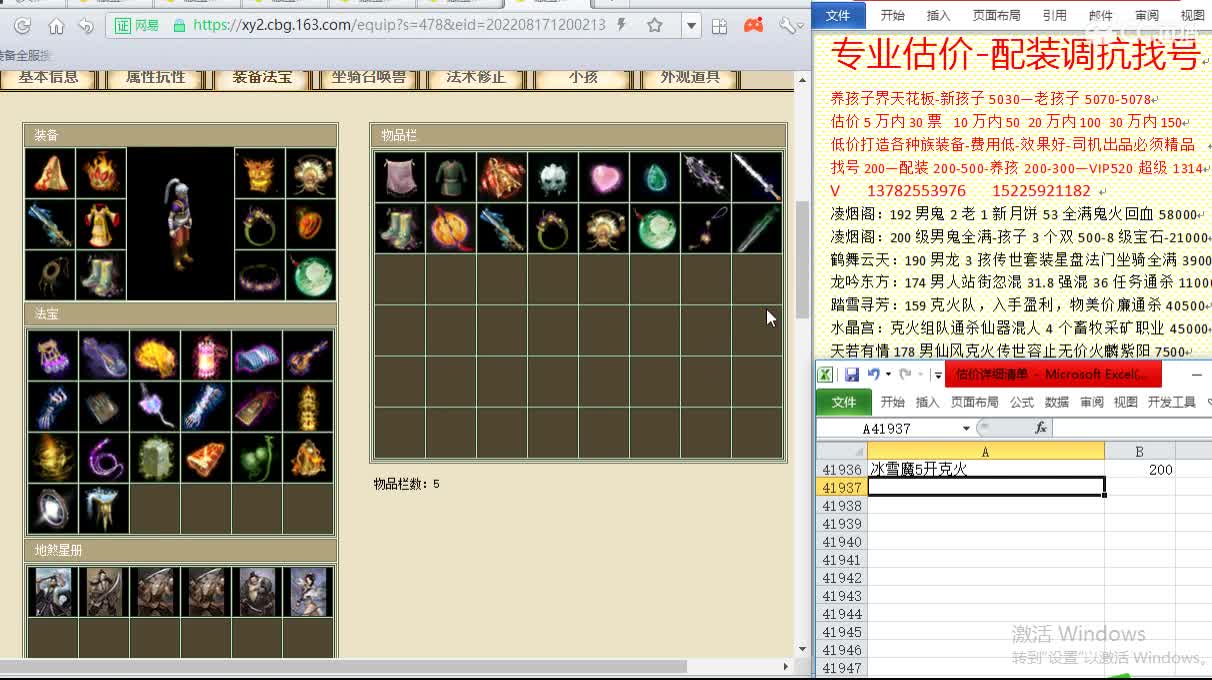The image size is (1212, 680).
Task: Click the pink cloak item in inventory
Action: (400, 177)
